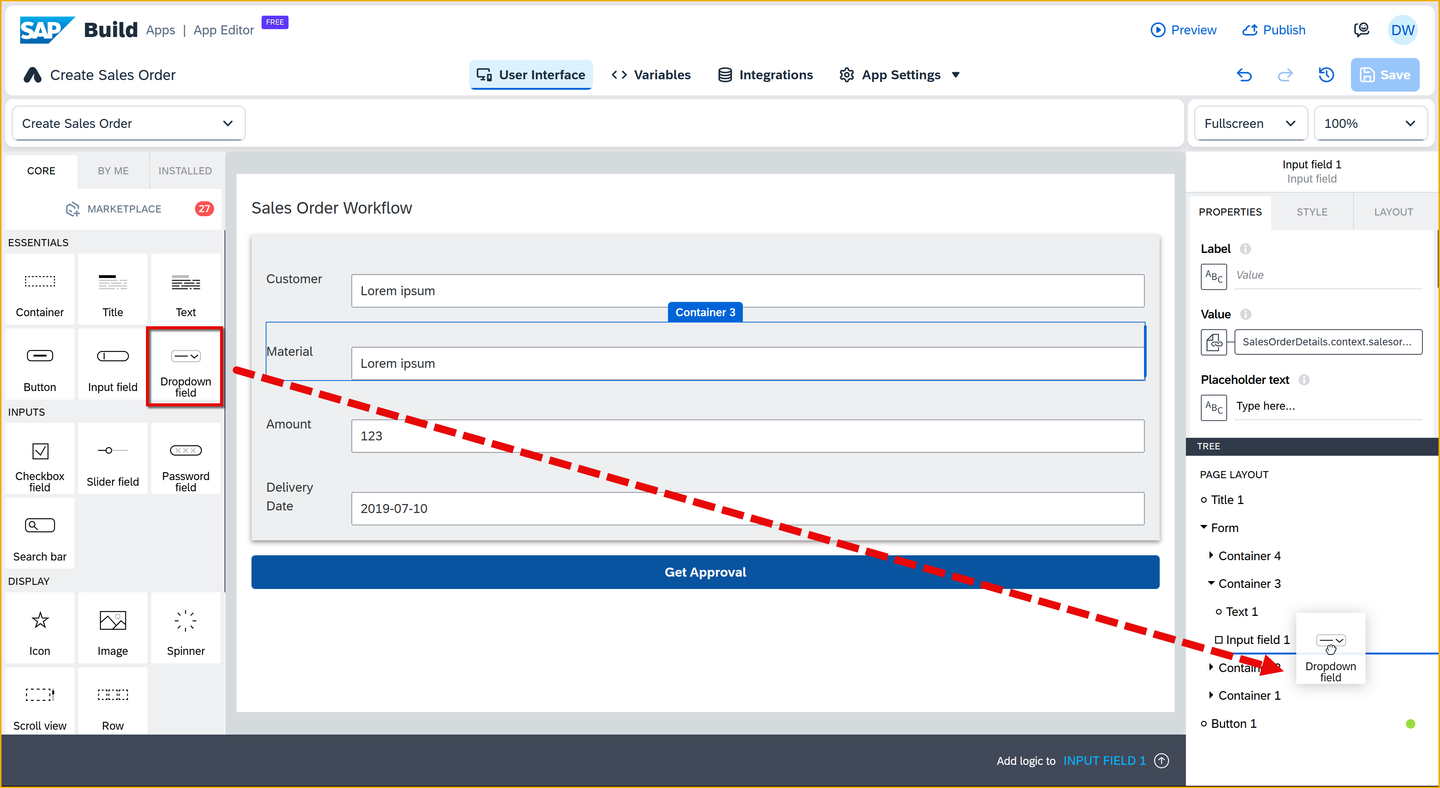
Task: Pick the Text component in the Essentials palette
Action: [x=186, y=289]
